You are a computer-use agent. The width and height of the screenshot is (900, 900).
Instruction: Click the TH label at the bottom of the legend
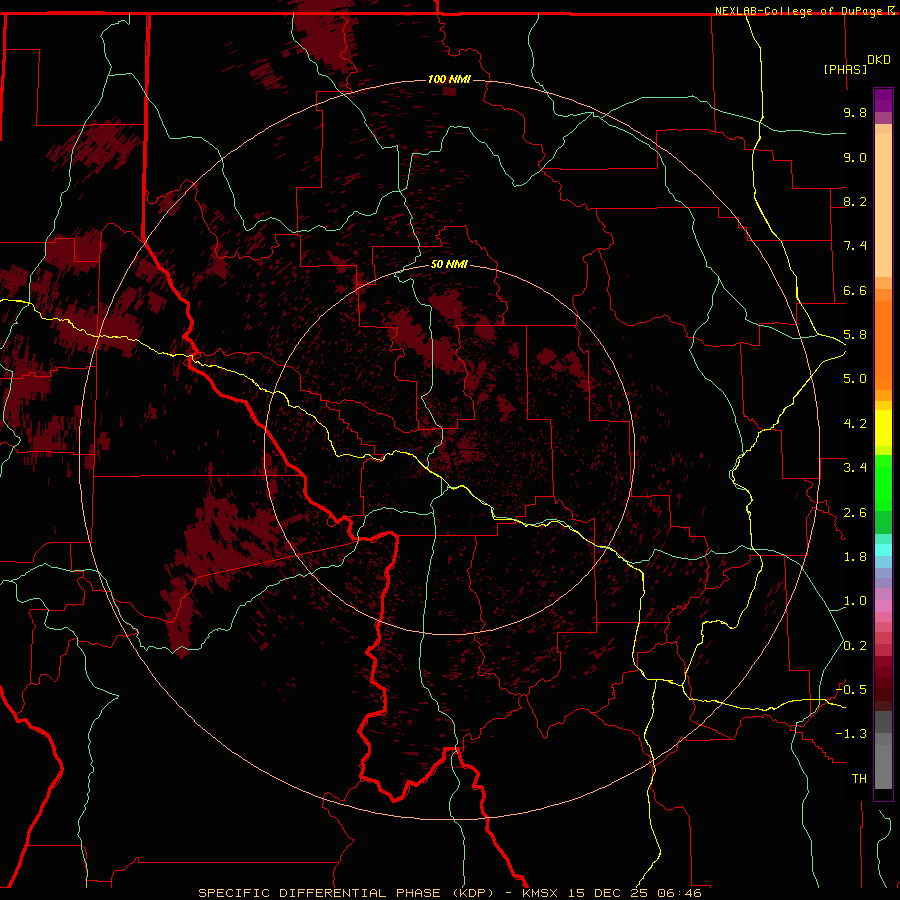859,779
